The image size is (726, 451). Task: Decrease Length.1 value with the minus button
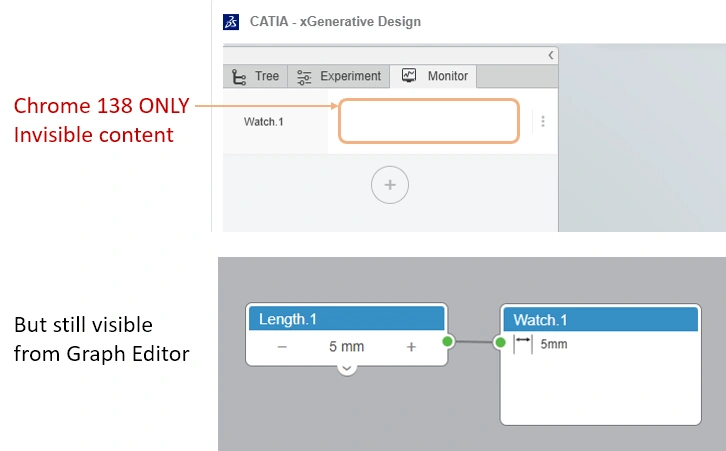[x=282, y=347]
